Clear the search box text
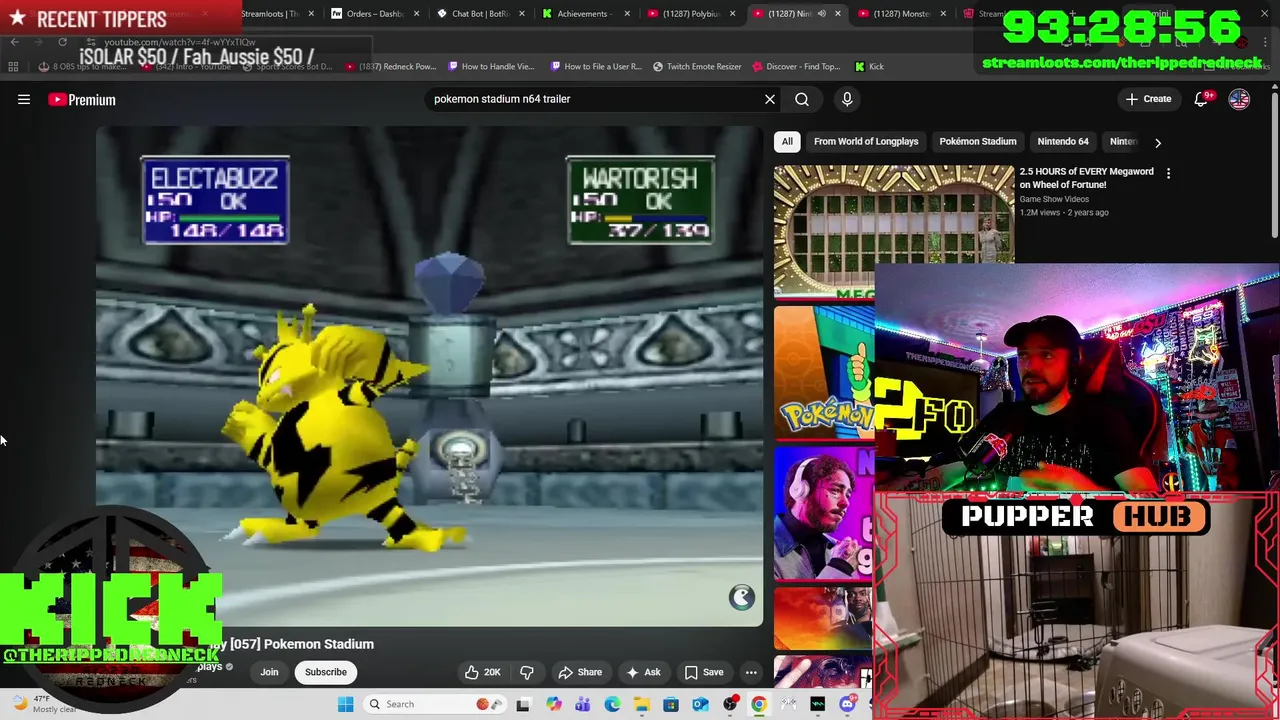 point(770,99)
